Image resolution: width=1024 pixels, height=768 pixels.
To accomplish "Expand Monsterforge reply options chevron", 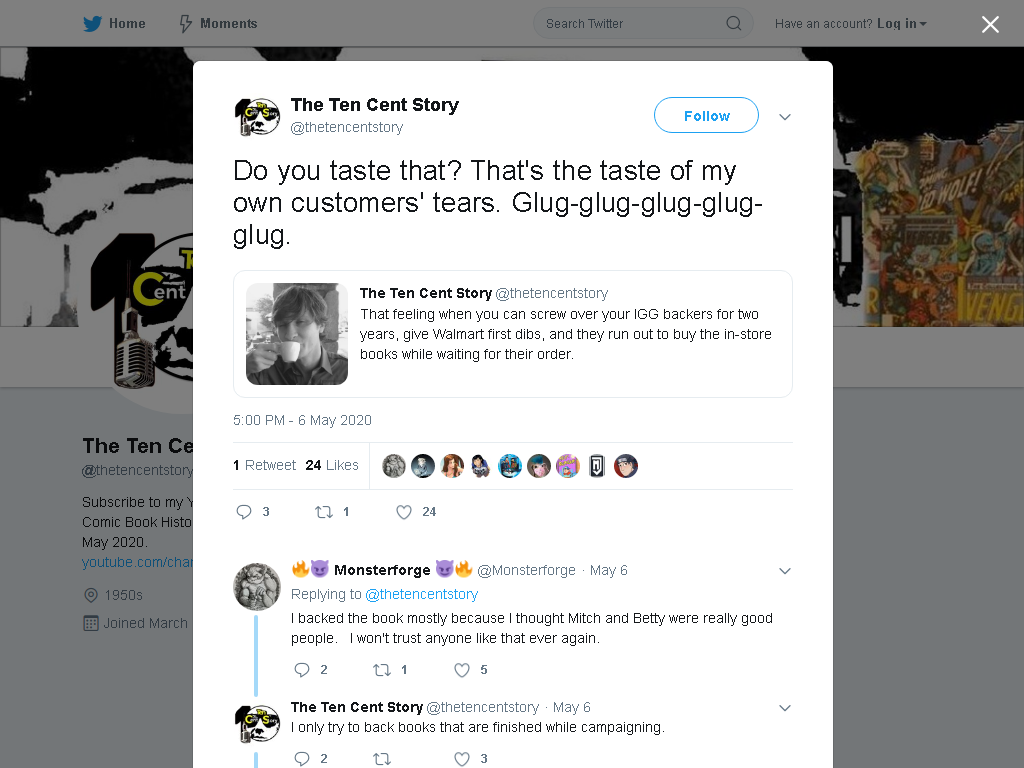I will coord(784,571).
